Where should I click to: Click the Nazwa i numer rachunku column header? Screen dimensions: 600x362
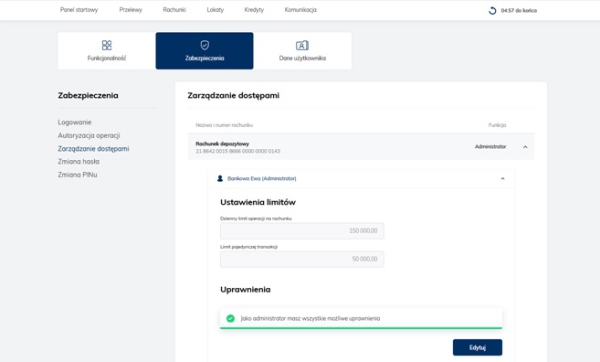click(x=224, y=125)
